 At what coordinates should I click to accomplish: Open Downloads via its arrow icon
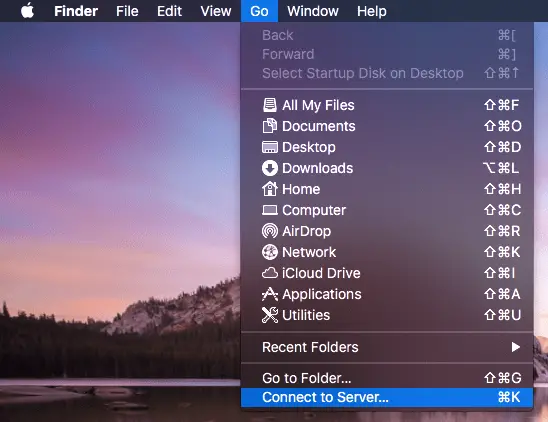[269, 168]
